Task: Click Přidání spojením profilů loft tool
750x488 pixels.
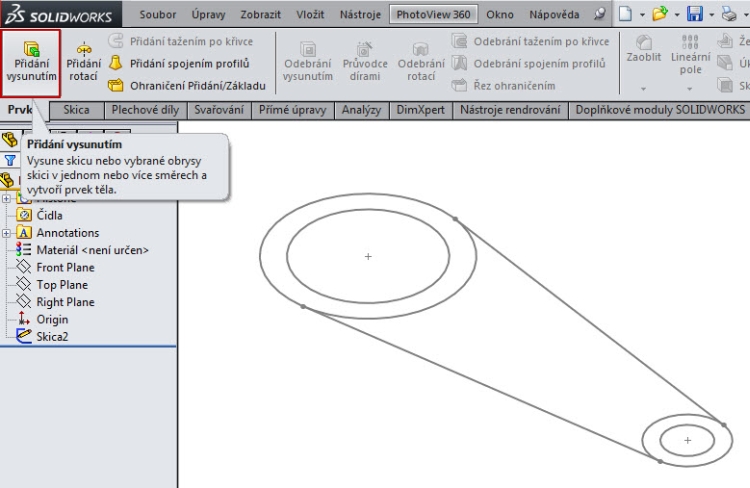Action: click(x=179, y=63)
